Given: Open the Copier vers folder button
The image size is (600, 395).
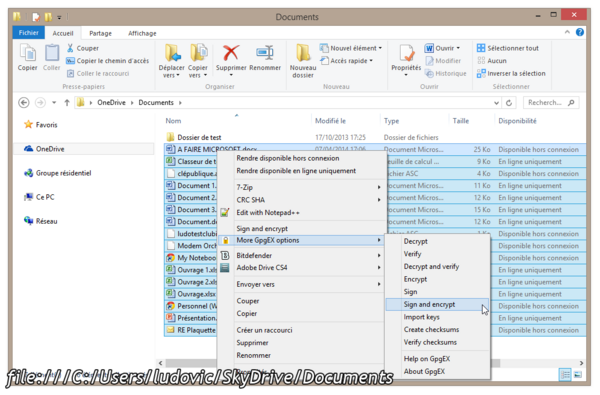Looking at the screenshot, I should click(x=198, y=60).
